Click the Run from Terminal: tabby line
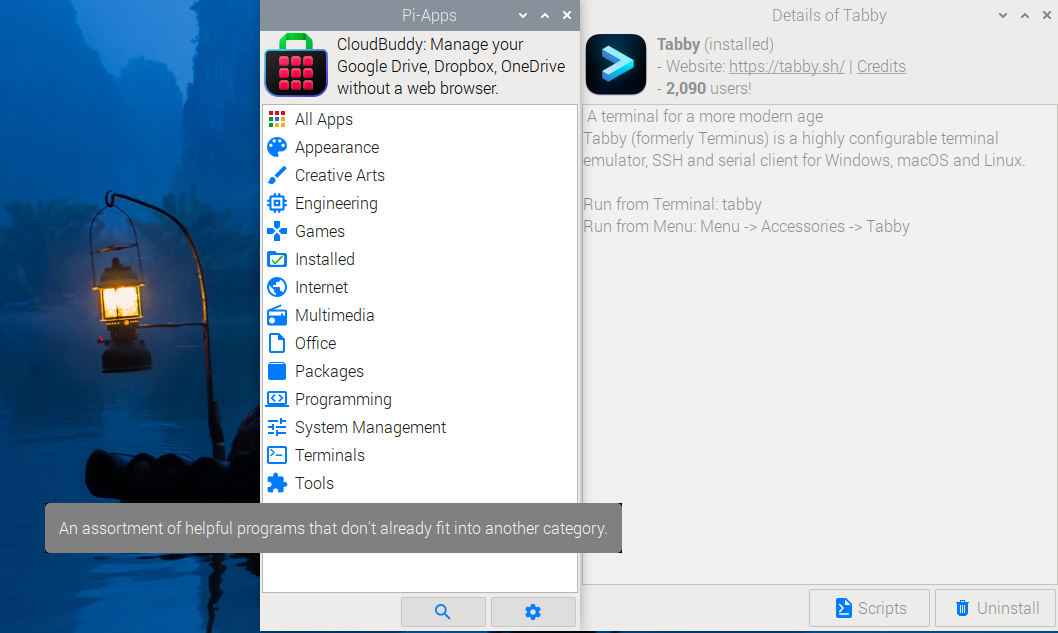 coord(672,204)
